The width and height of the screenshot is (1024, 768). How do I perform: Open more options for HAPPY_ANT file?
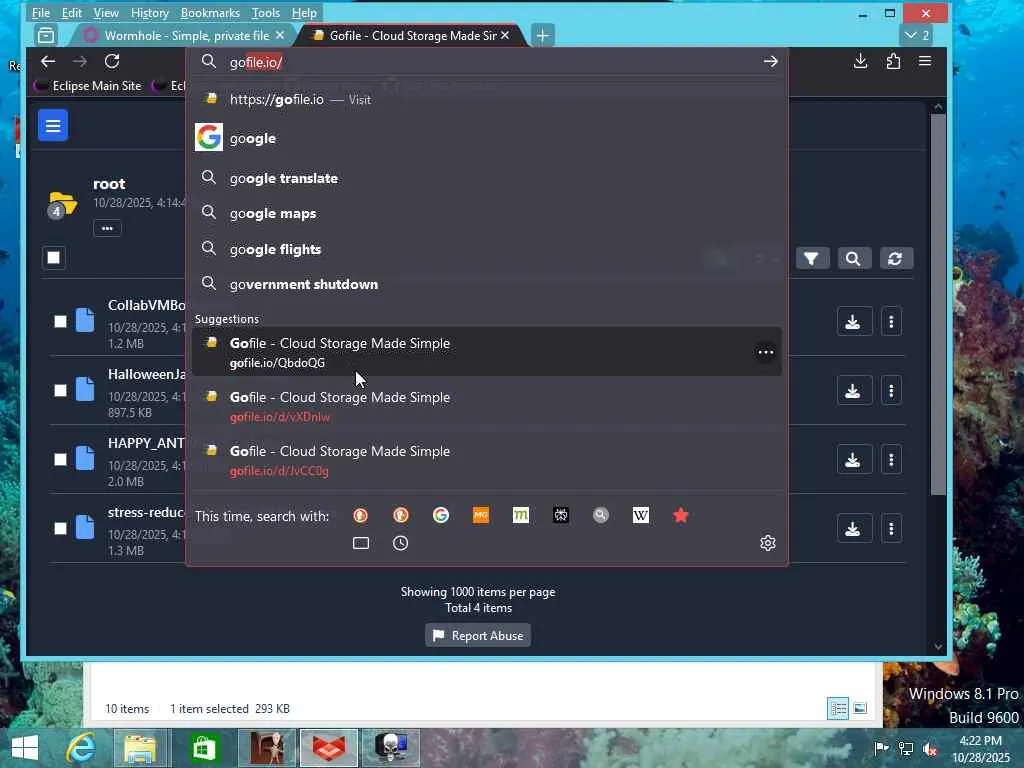click(891, 460)
